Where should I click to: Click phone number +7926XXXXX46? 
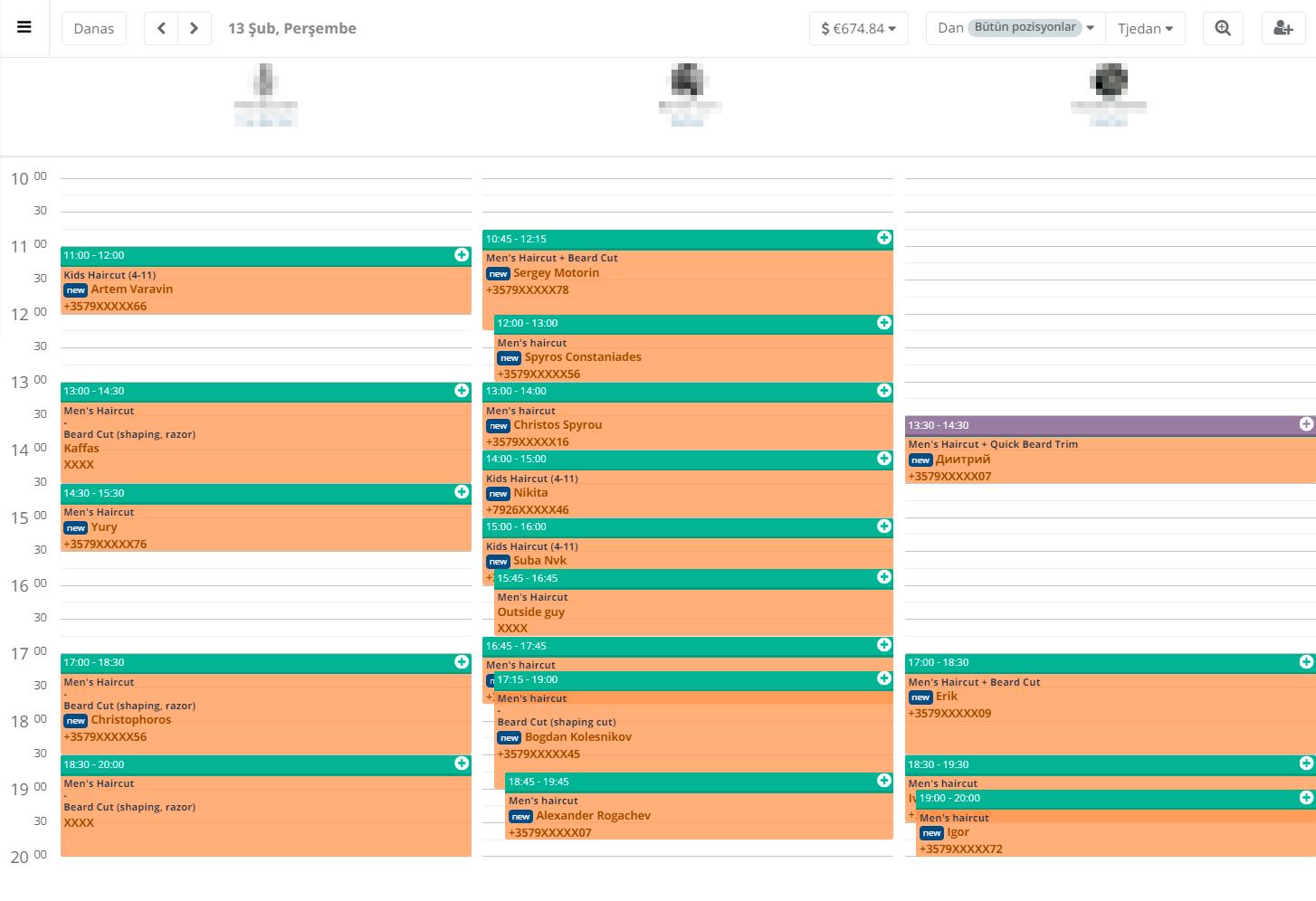(x=528, y=510)
